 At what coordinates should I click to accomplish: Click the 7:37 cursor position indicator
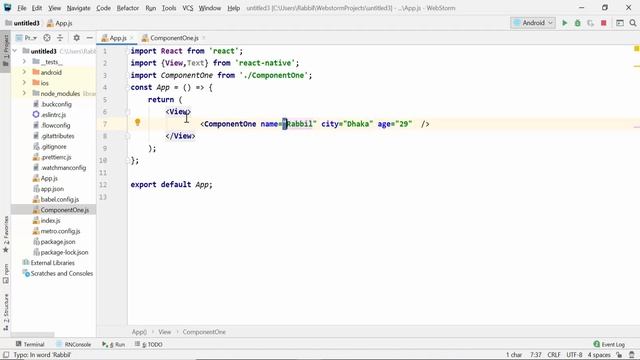(x=536, y=355)
